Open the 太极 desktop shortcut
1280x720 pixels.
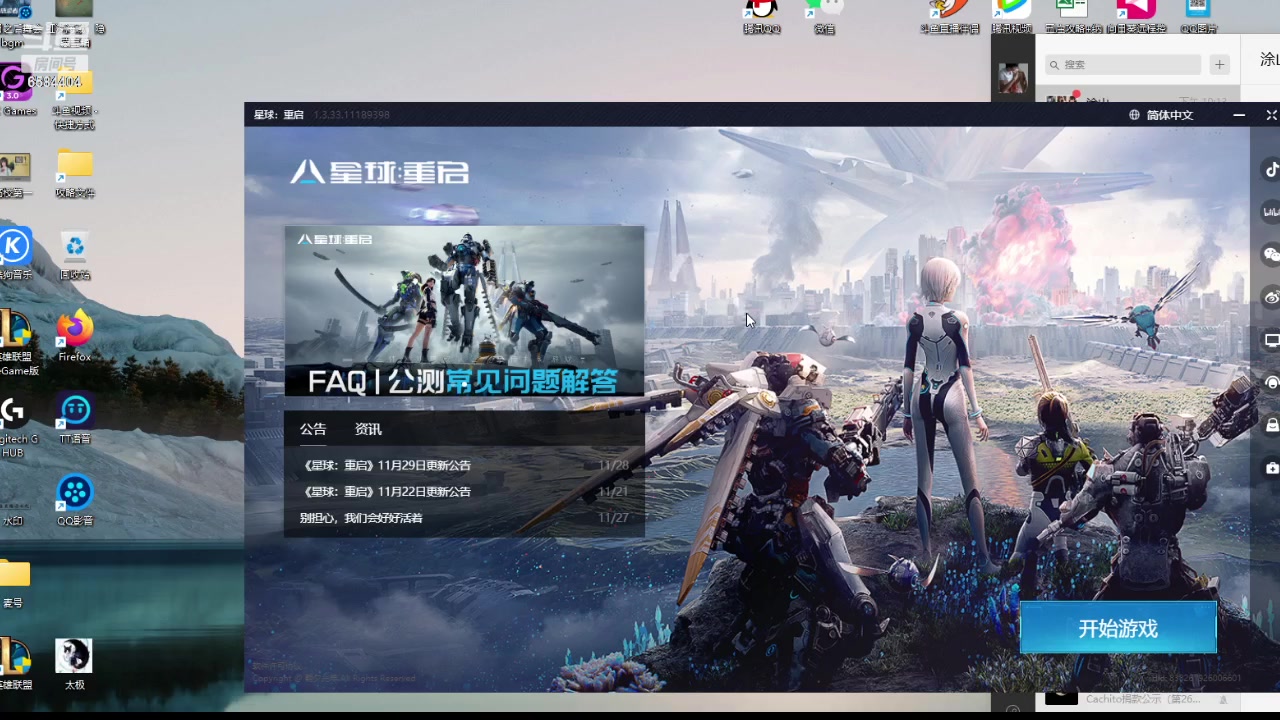(74, 665)
